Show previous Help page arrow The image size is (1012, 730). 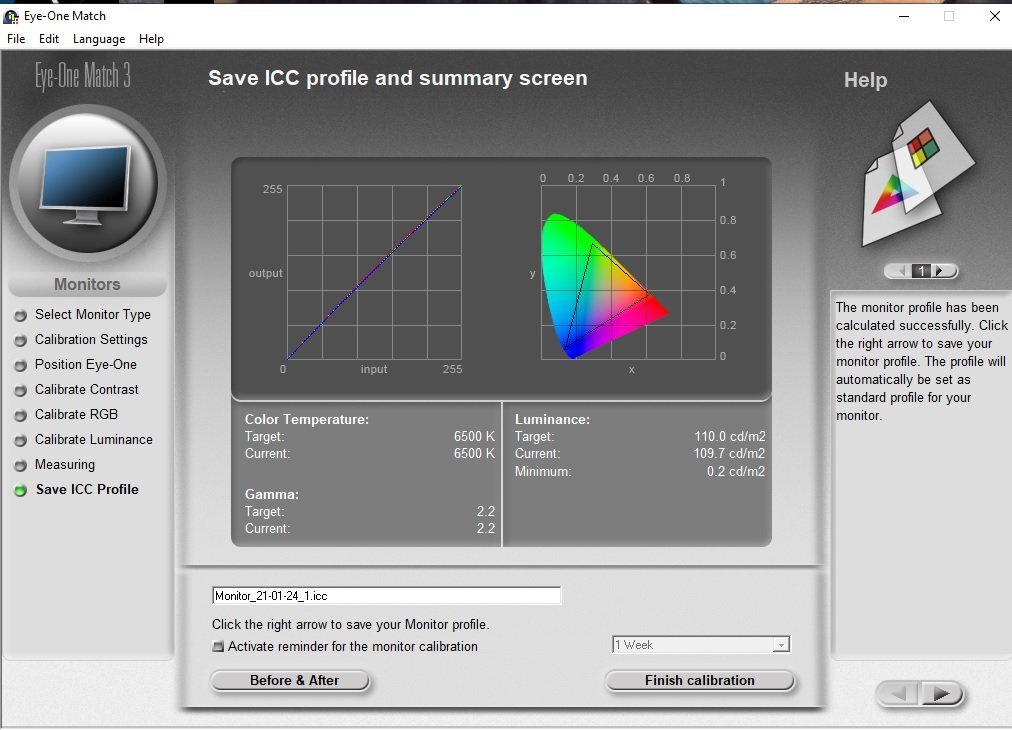click(900, 271)
